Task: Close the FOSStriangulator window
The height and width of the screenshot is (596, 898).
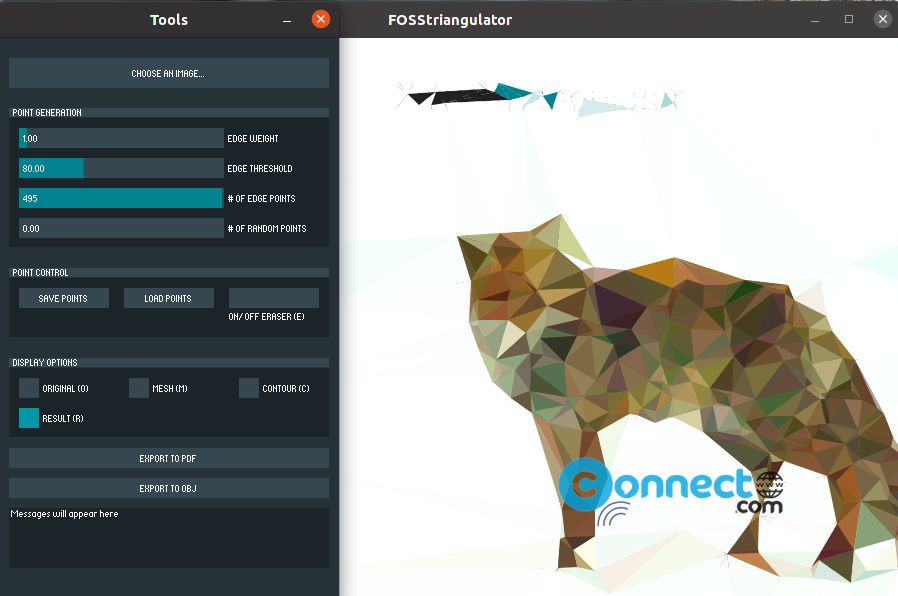Action: point(883,19)
